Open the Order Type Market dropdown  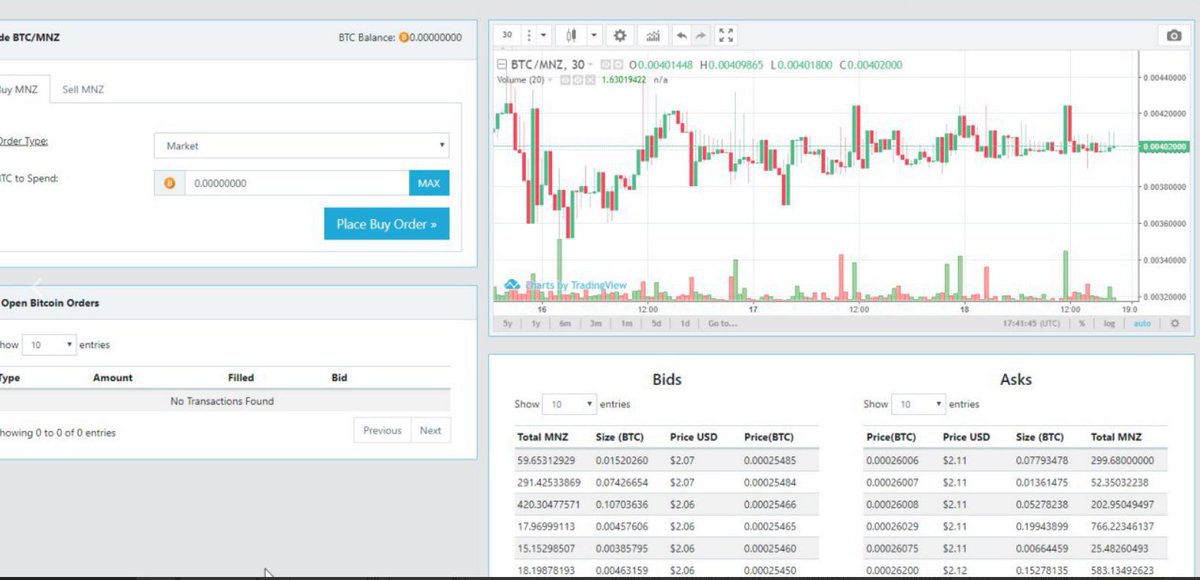click(x=301, y=146)
